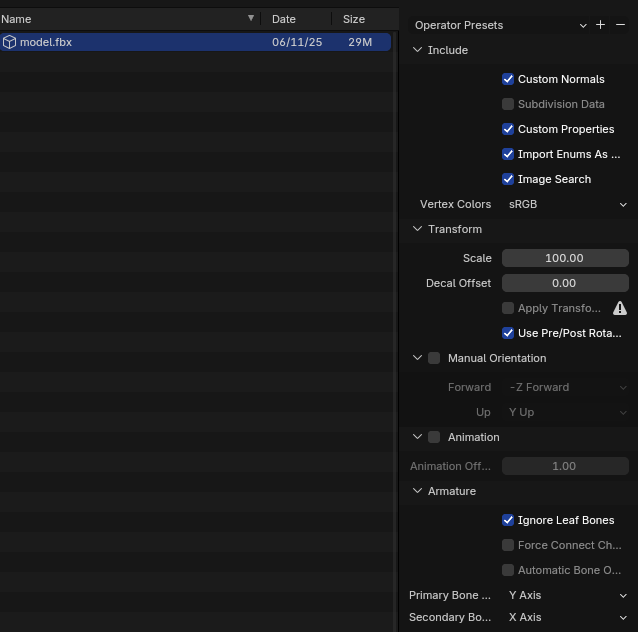The height and width of the screenshot is (632, 638).
Task: Click the Scale value field
Action: click(565, 258)
